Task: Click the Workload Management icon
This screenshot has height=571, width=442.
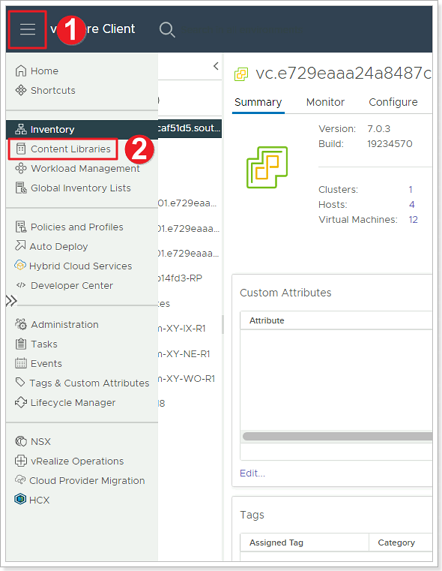Action: (21, 168)
